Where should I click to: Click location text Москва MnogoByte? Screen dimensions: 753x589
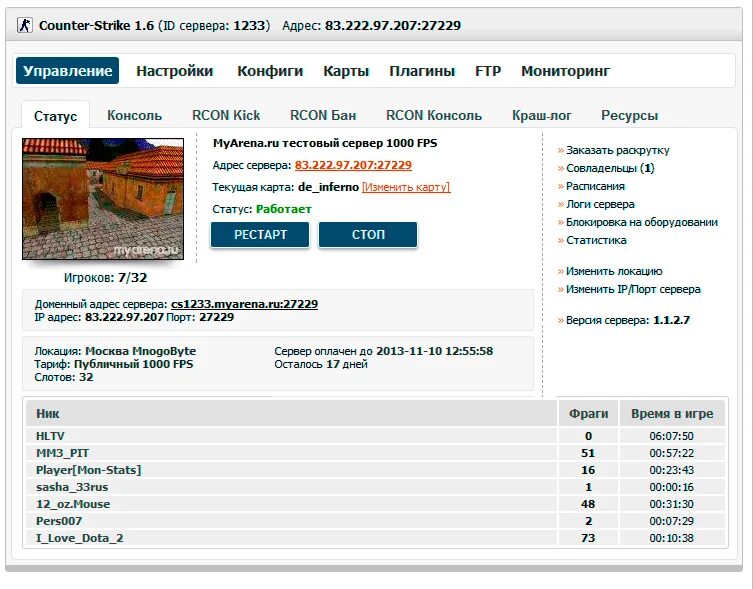[140, 351]
